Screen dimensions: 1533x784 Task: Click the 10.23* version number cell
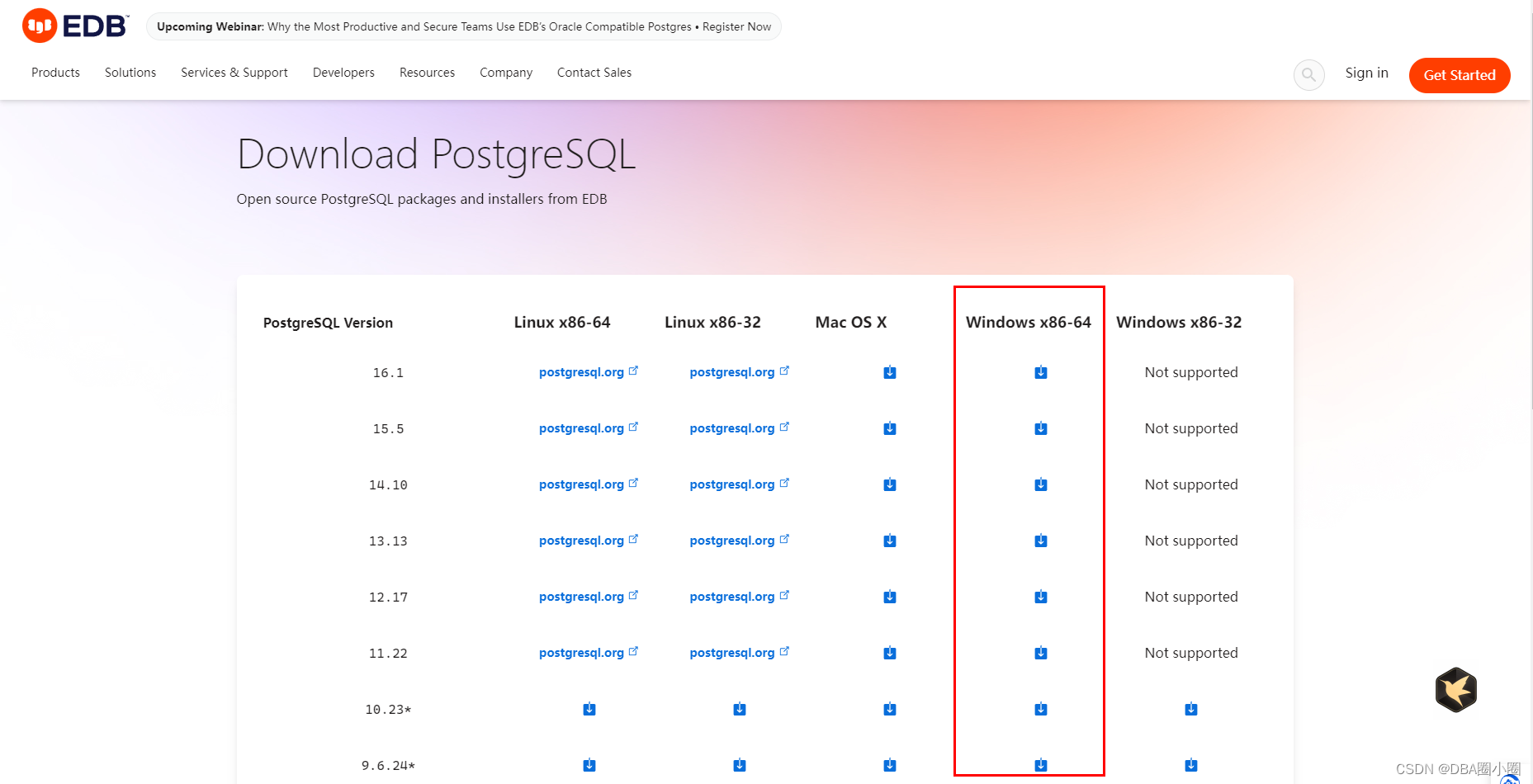point(388,710)
